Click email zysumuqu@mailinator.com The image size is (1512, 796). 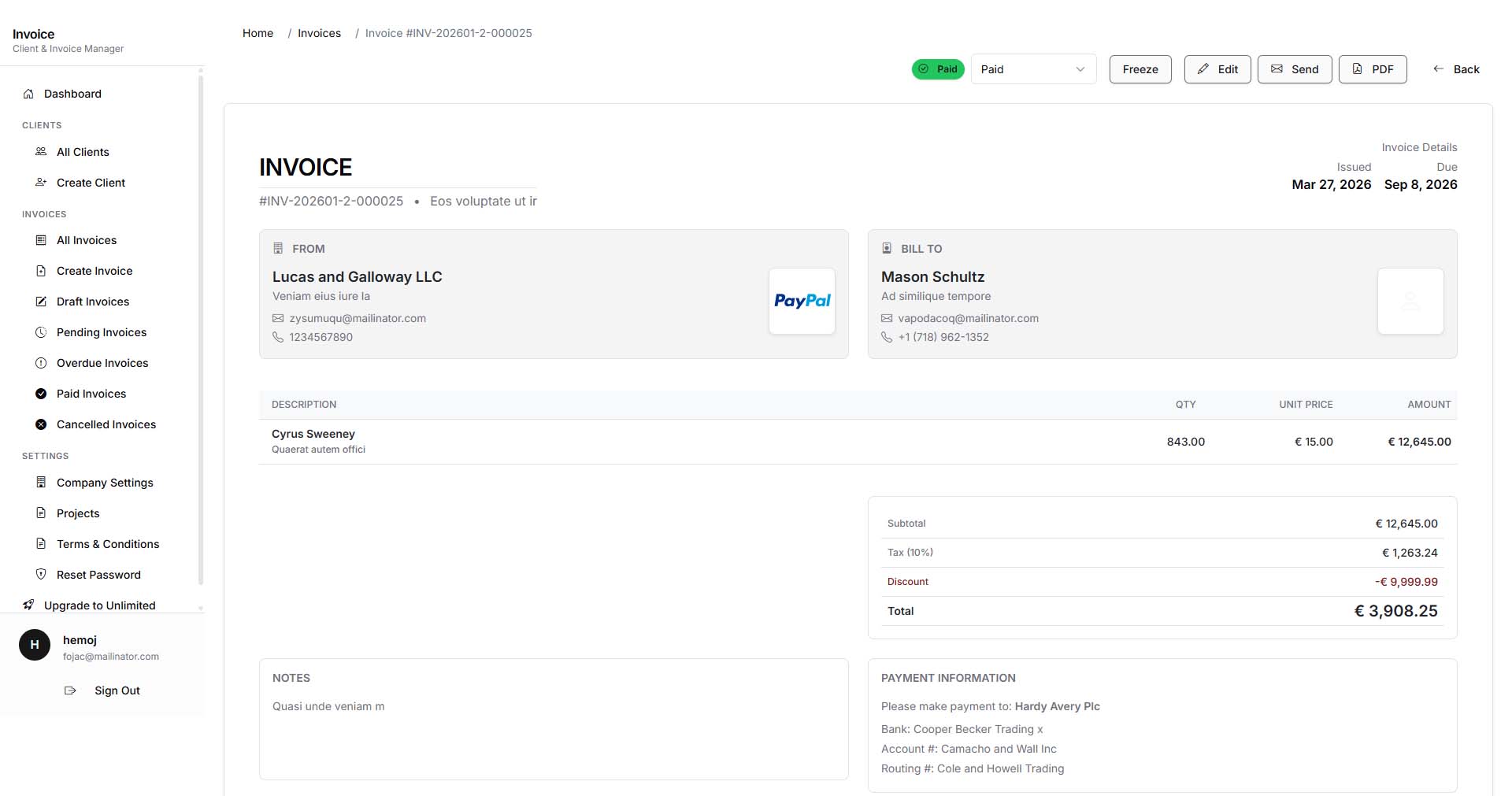point(358,319)
